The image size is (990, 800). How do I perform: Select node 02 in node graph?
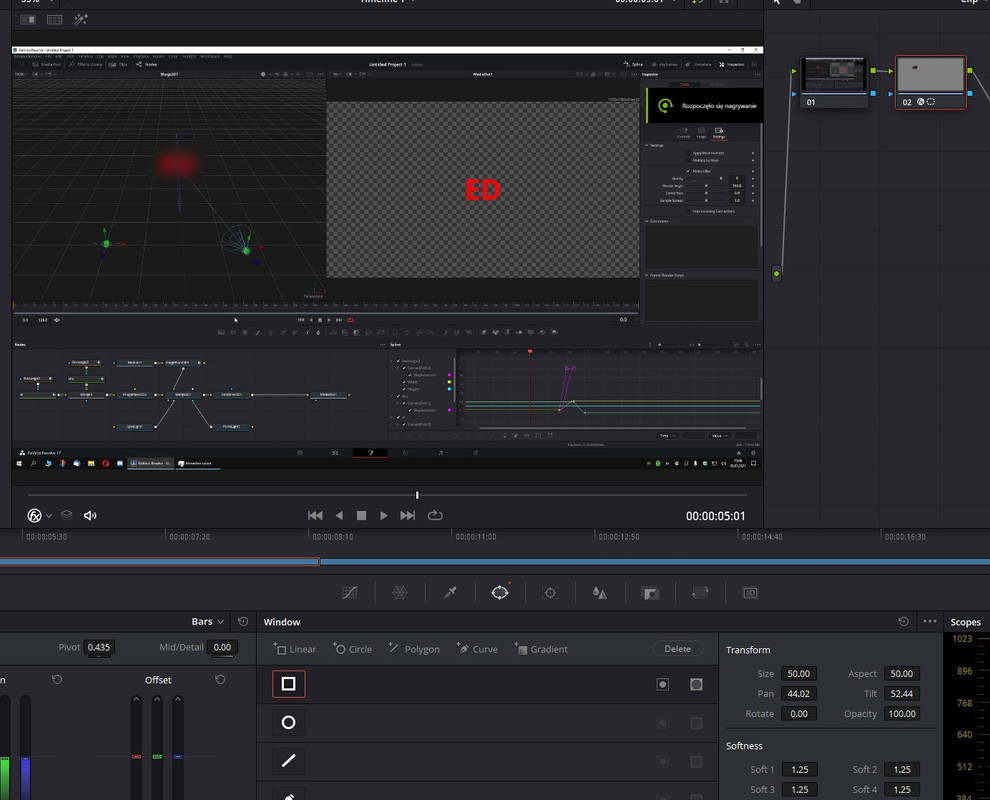point(931,83)
